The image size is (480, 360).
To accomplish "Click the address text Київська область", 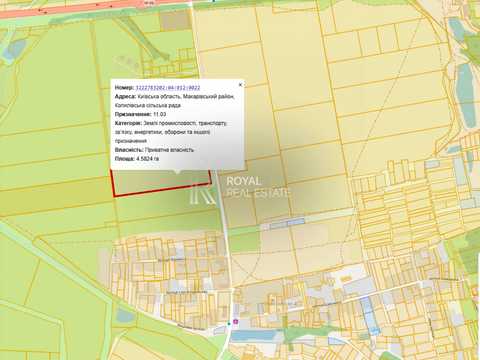I will (x=159, y=97).
